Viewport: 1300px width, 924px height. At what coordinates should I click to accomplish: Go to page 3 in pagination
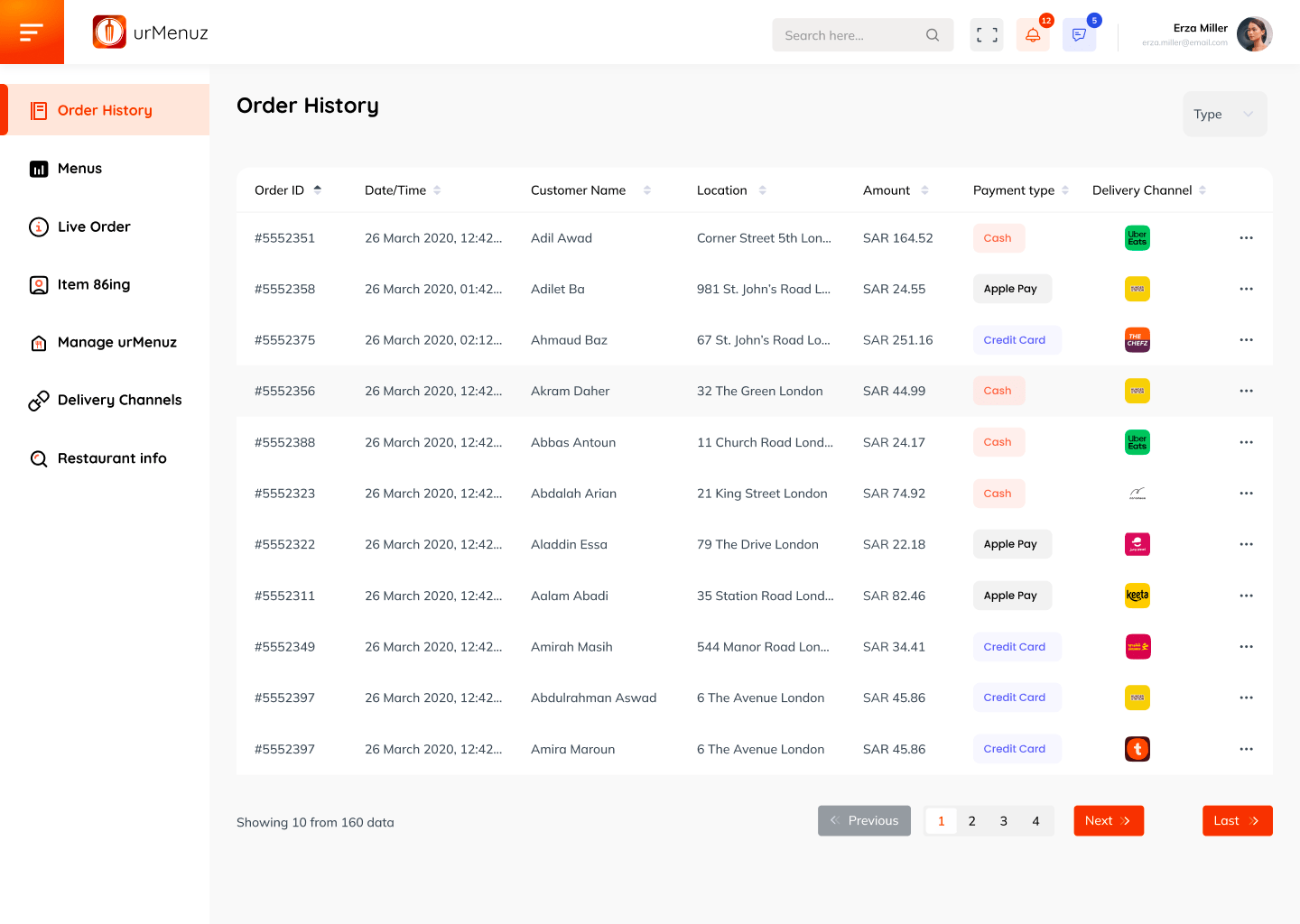click(1003, 821)
